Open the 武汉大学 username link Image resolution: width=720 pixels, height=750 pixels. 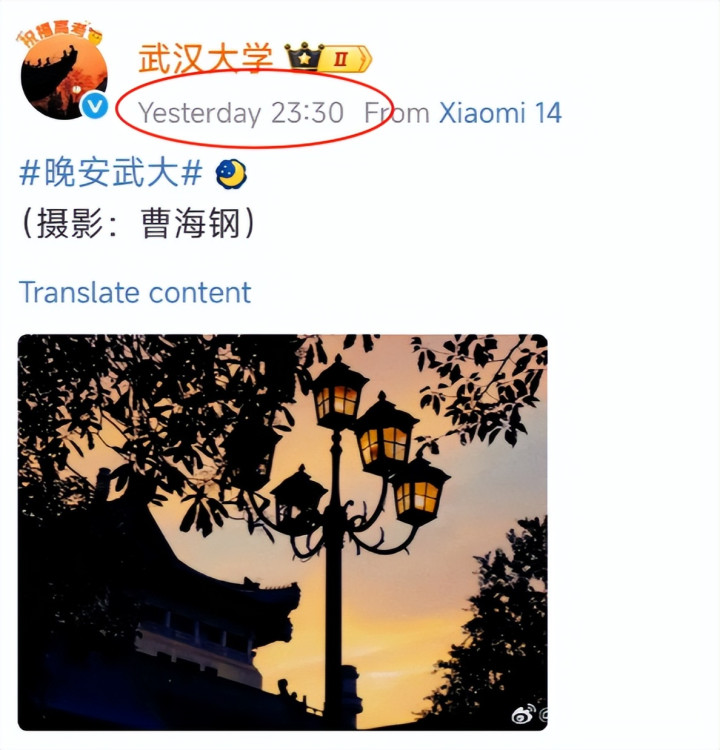coord(205,58)
